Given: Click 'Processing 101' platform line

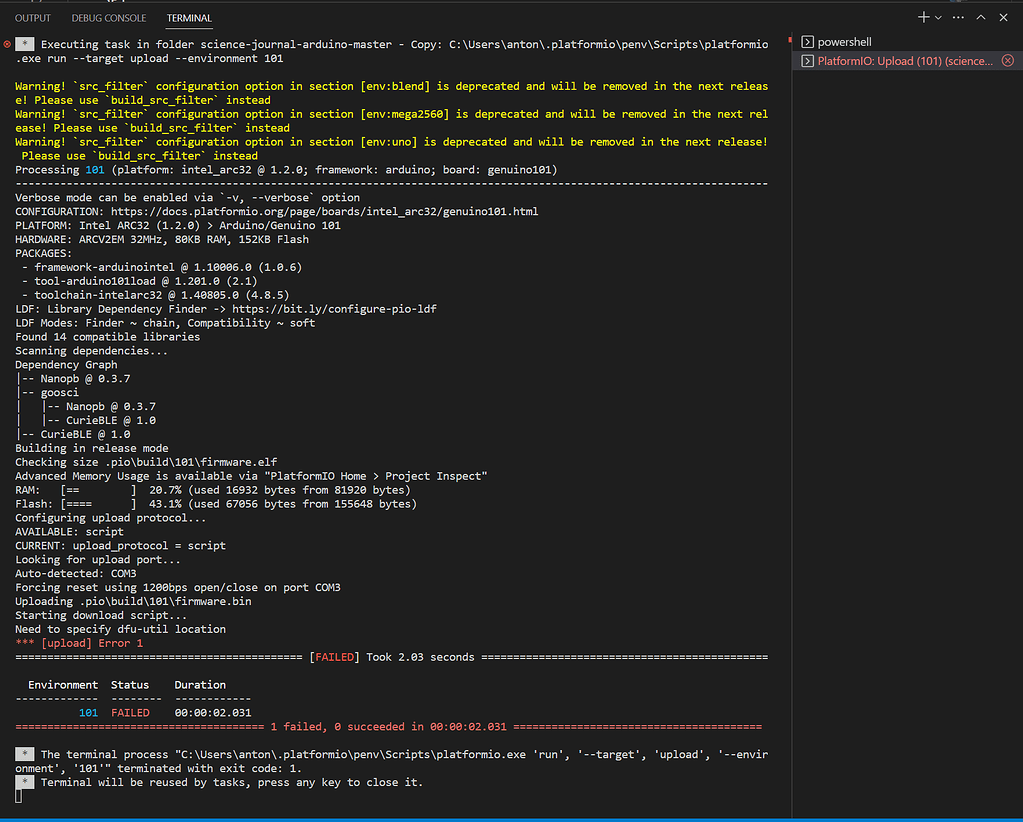Looking at the screenshot, I should tap(286, 170).
